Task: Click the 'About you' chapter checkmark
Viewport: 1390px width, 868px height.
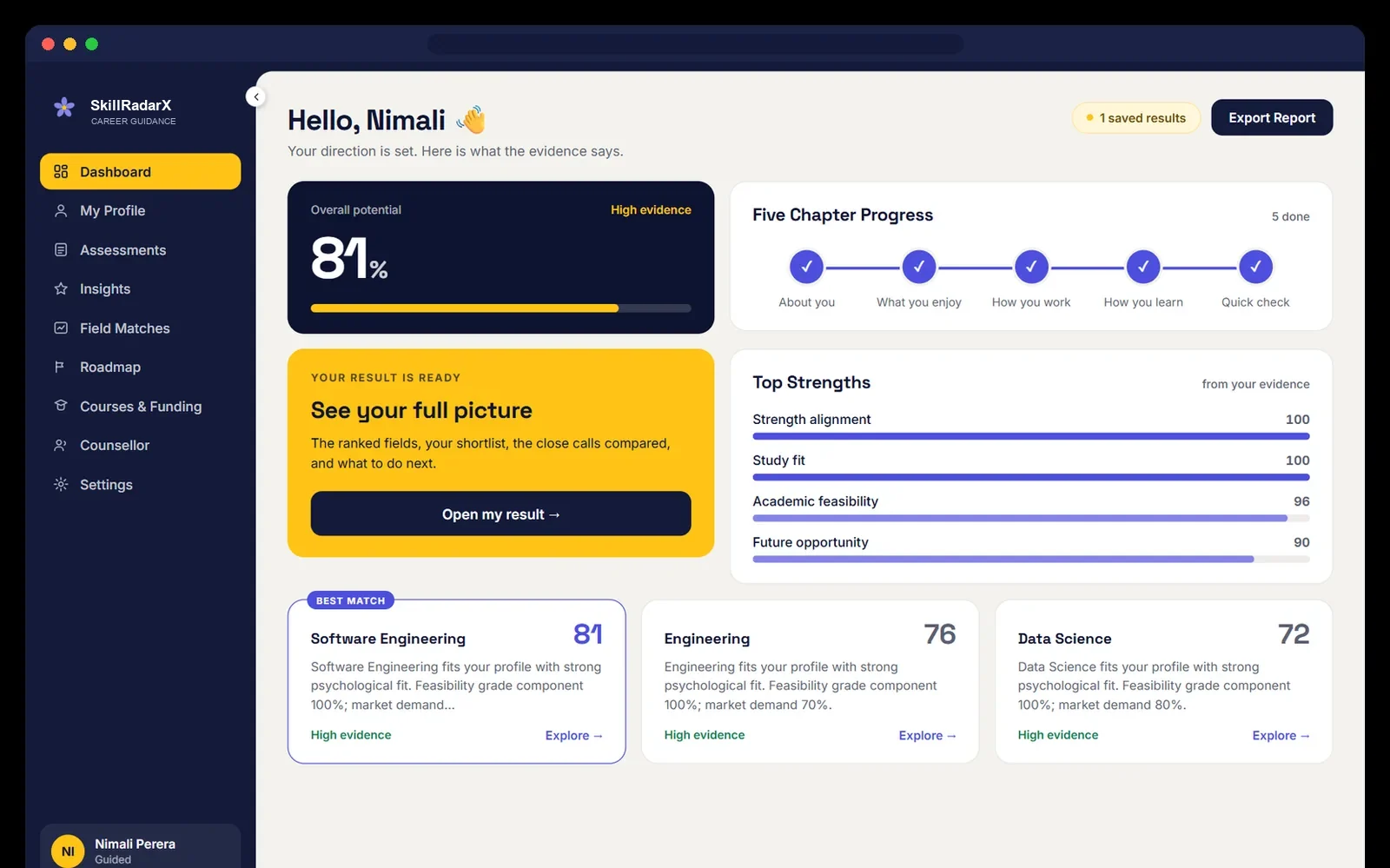Action: (806, 267)
